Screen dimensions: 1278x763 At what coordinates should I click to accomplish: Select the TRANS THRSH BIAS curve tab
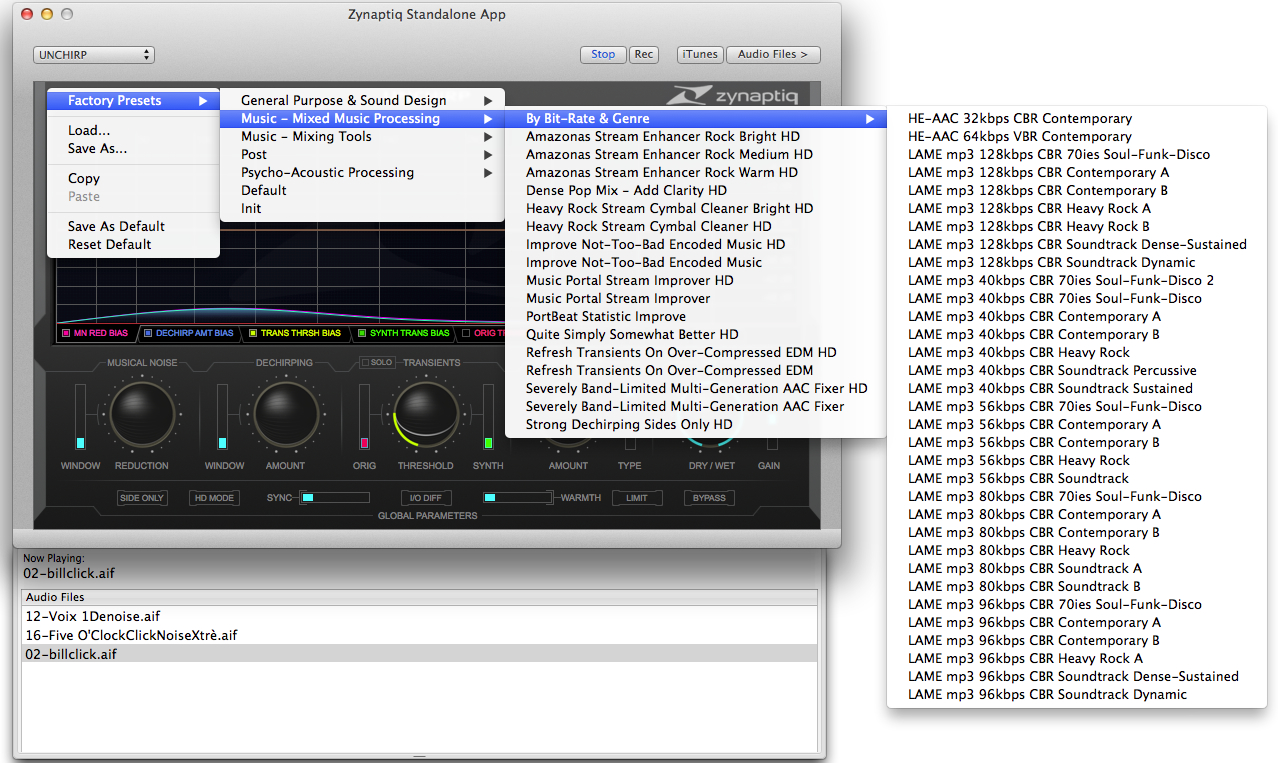coord(294,333)
